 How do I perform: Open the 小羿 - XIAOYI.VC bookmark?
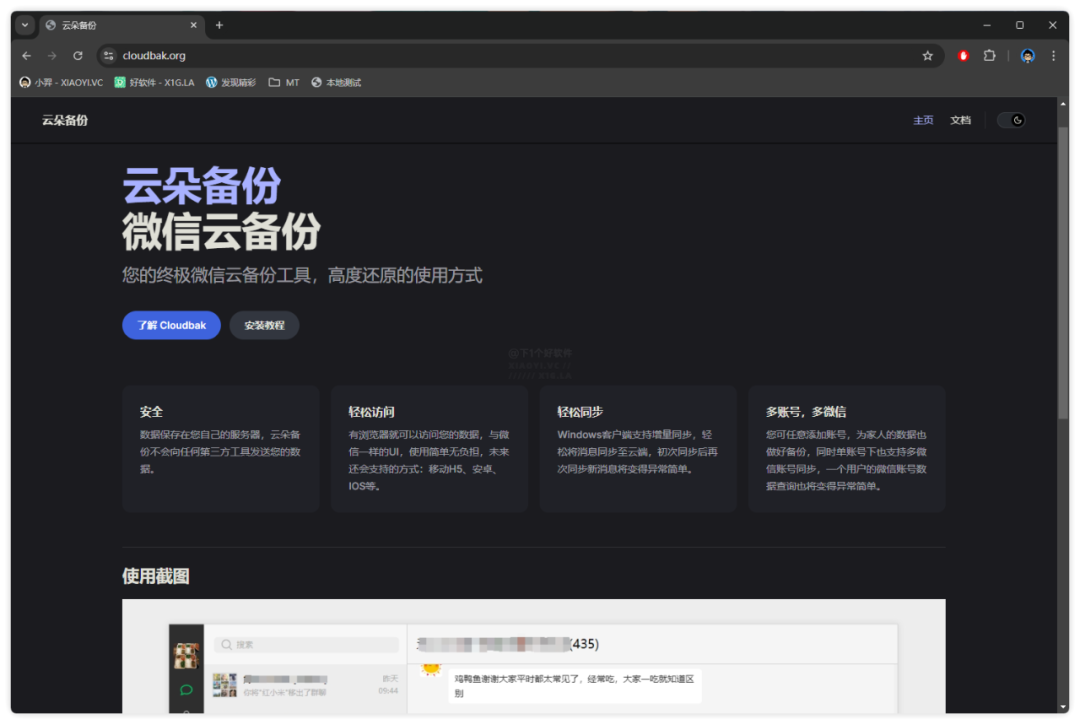61,82
